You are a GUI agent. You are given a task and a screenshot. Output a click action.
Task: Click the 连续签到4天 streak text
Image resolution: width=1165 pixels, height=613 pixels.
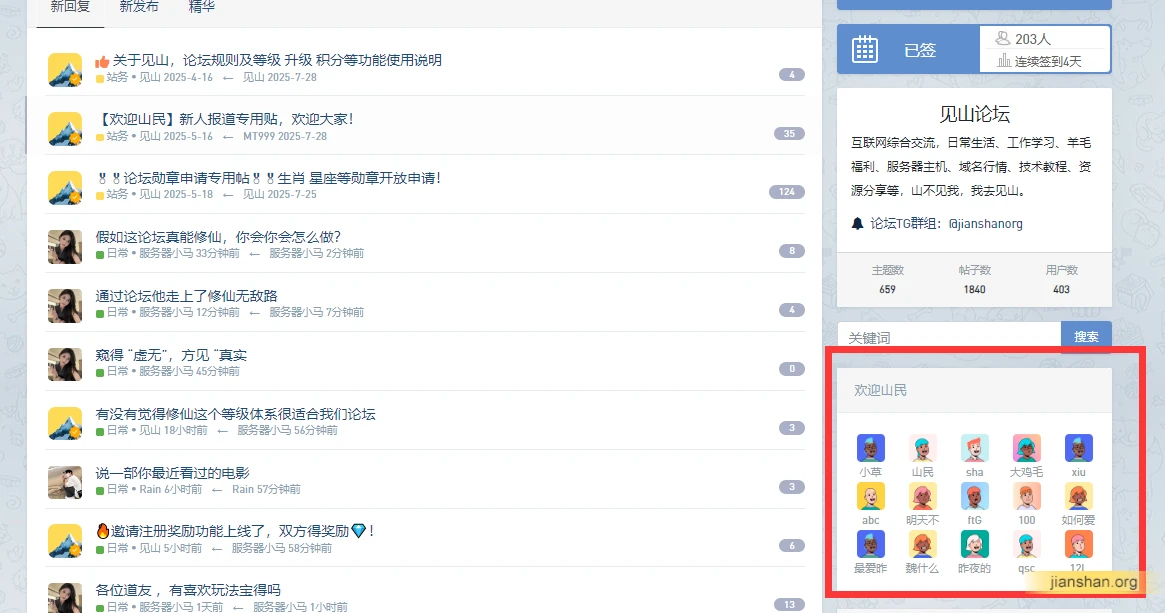pos(1048,62)
